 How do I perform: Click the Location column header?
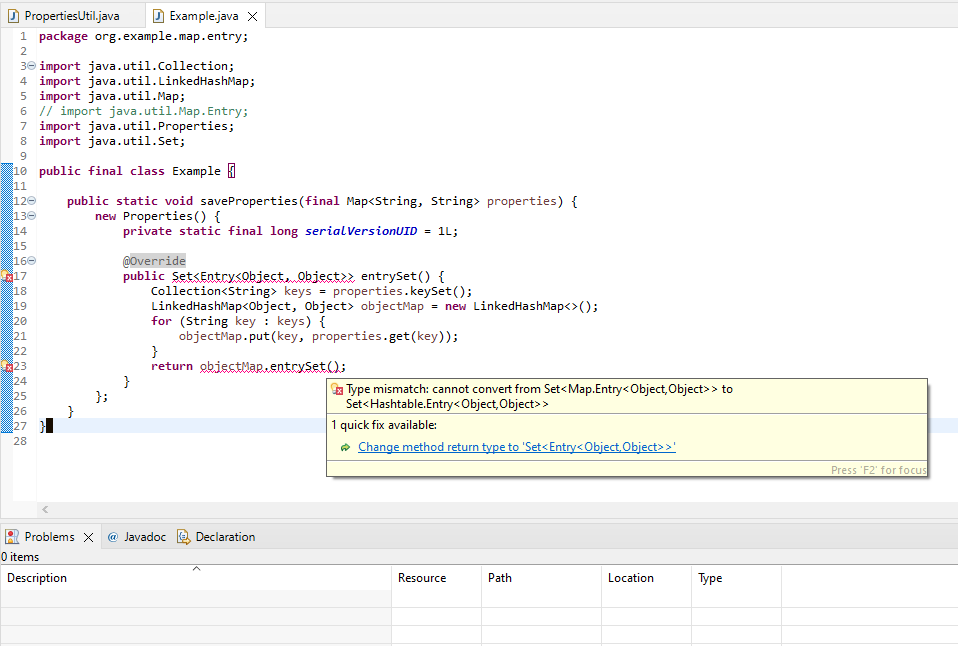click(x=631, y=578)
